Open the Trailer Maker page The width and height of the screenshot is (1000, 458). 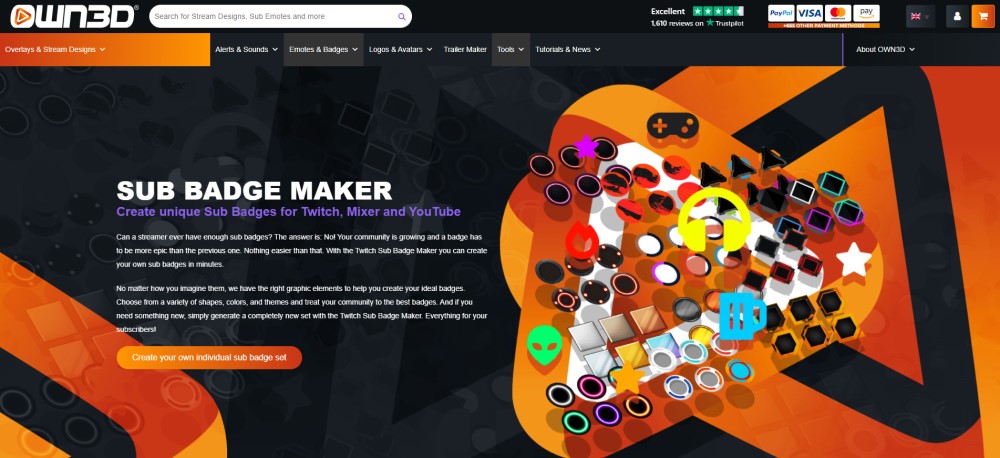click(x=465, y=49)
